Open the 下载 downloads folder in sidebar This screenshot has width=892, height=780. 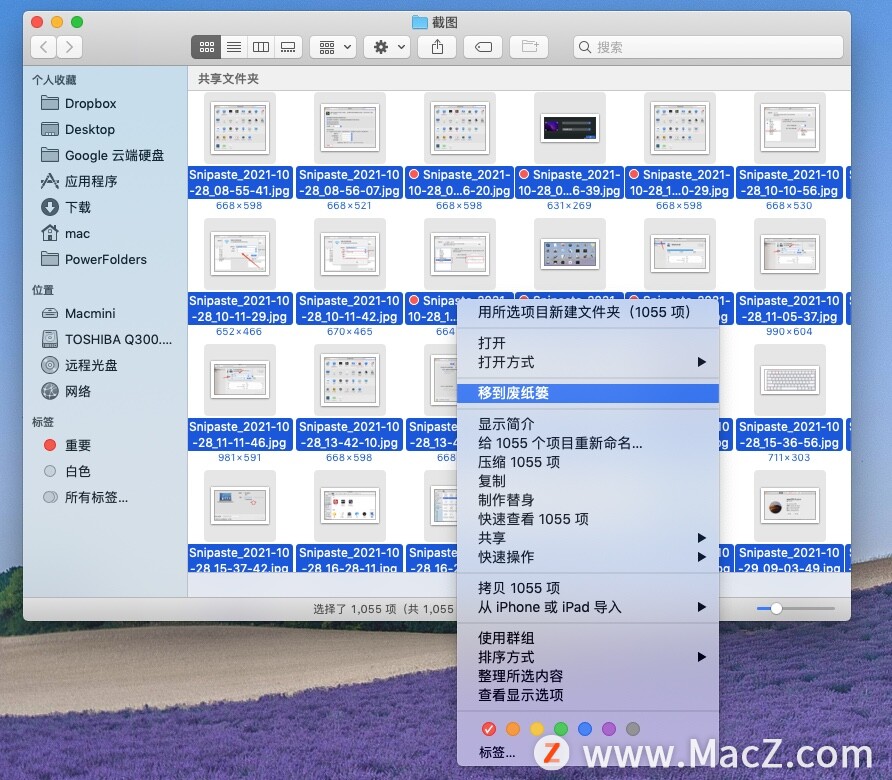[78, 207]
